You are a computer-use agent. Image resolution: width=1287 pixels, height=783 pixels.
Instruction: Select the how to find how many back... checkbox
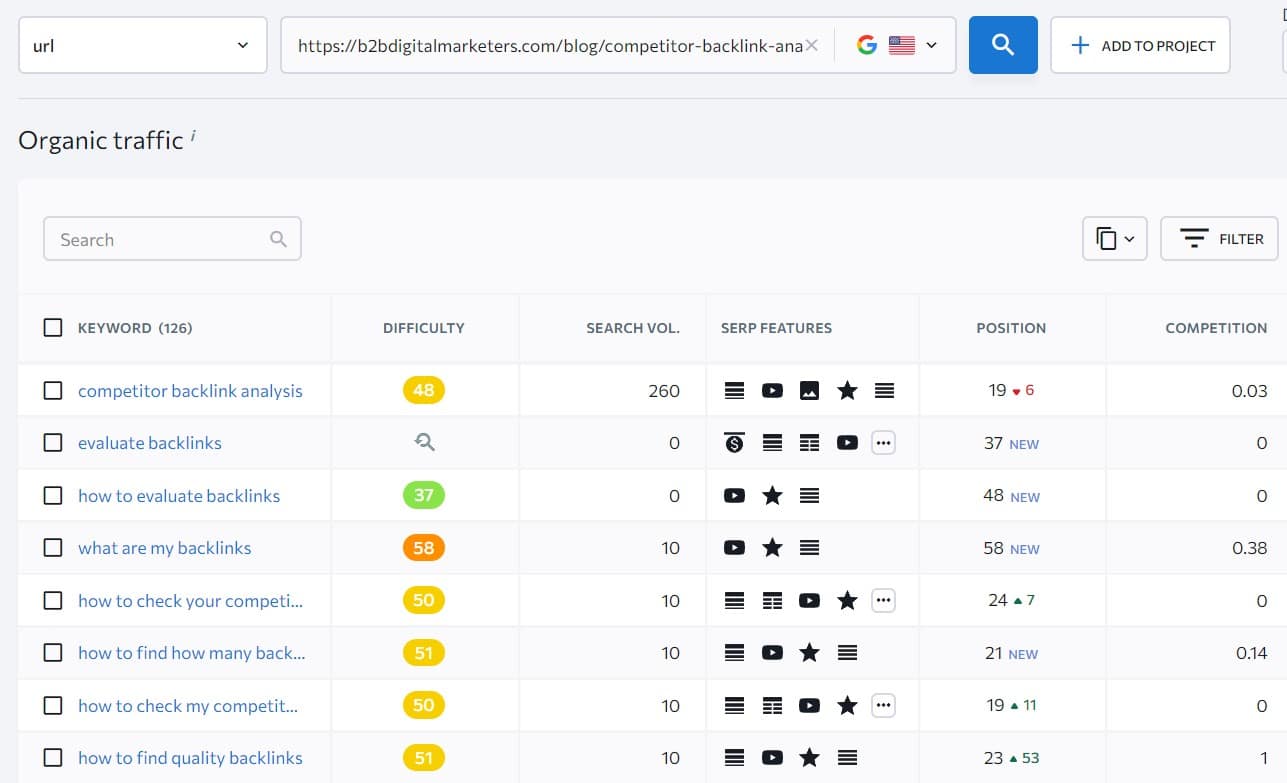(x=53, y=653)
